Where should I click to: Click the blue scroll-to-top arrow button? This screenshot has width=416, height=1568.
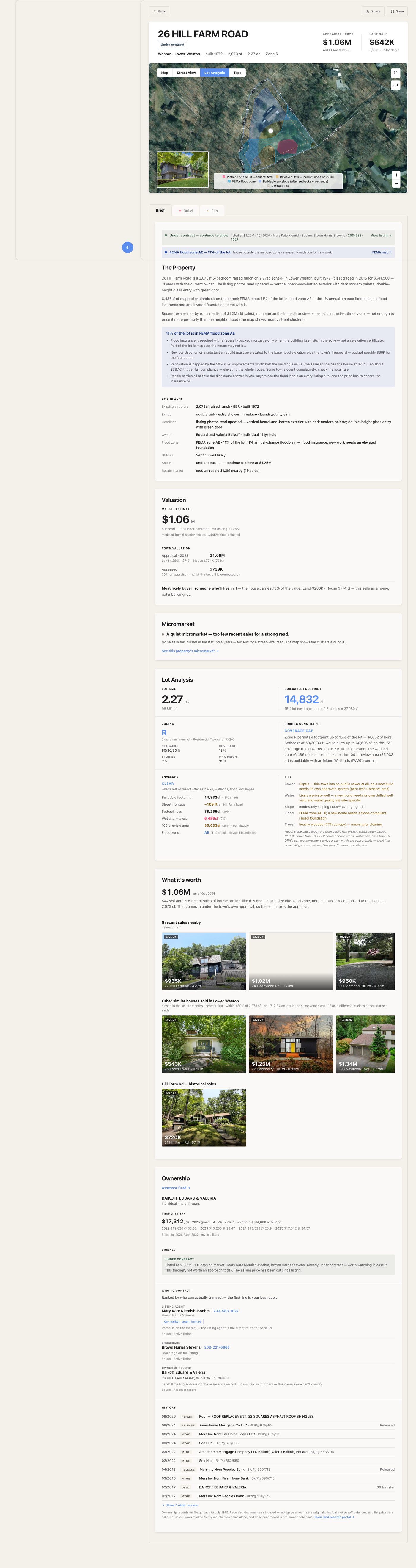click(x=128, y=247)
